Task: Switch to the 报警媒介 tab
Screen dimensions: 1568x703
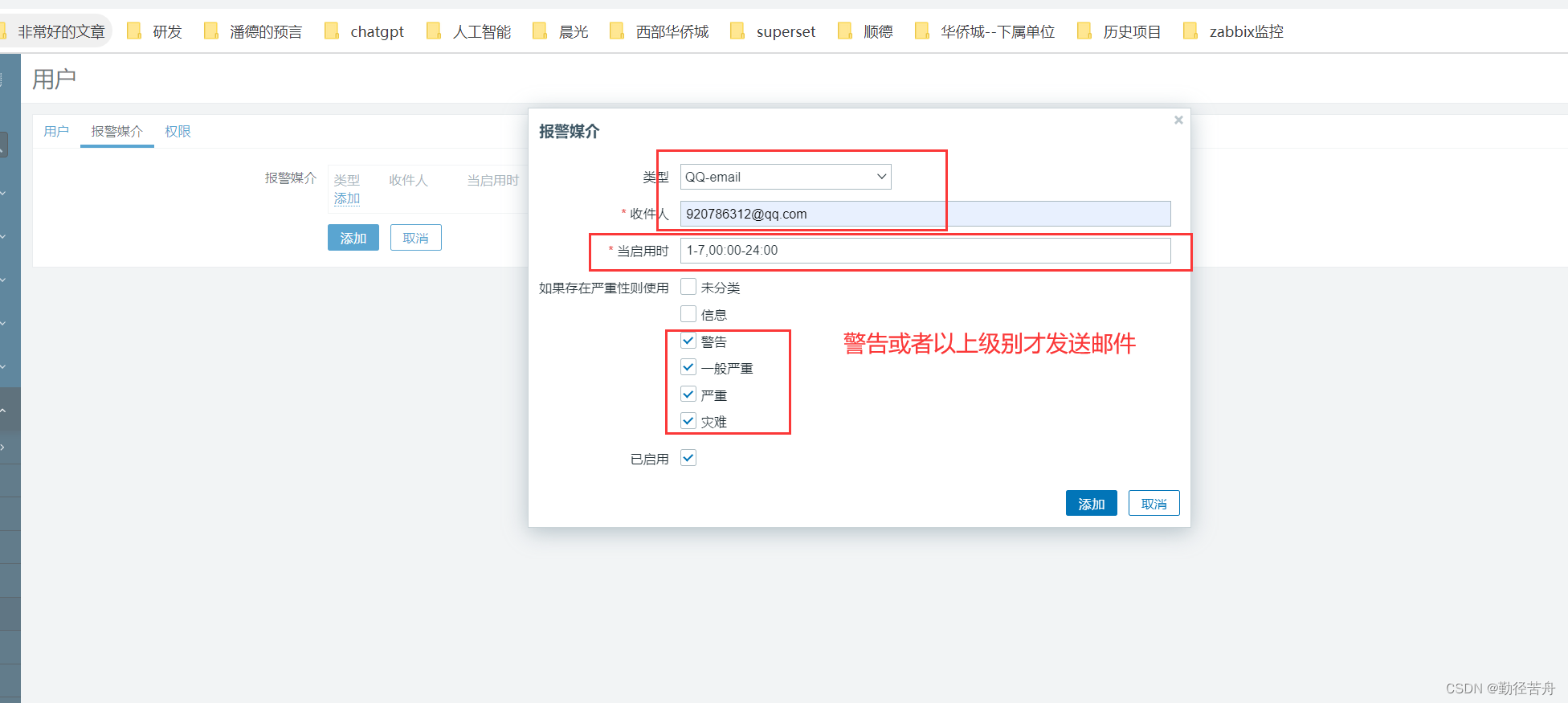Action: (117, 131)
